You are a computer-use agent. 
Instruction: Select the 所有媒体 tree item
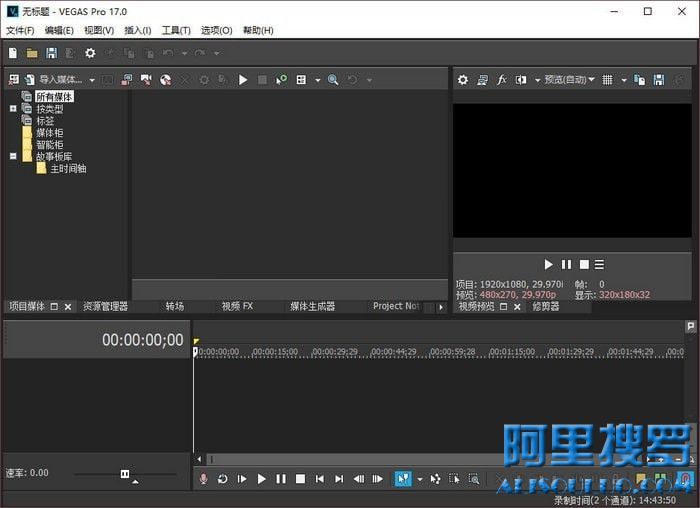(x=54, y=96)
